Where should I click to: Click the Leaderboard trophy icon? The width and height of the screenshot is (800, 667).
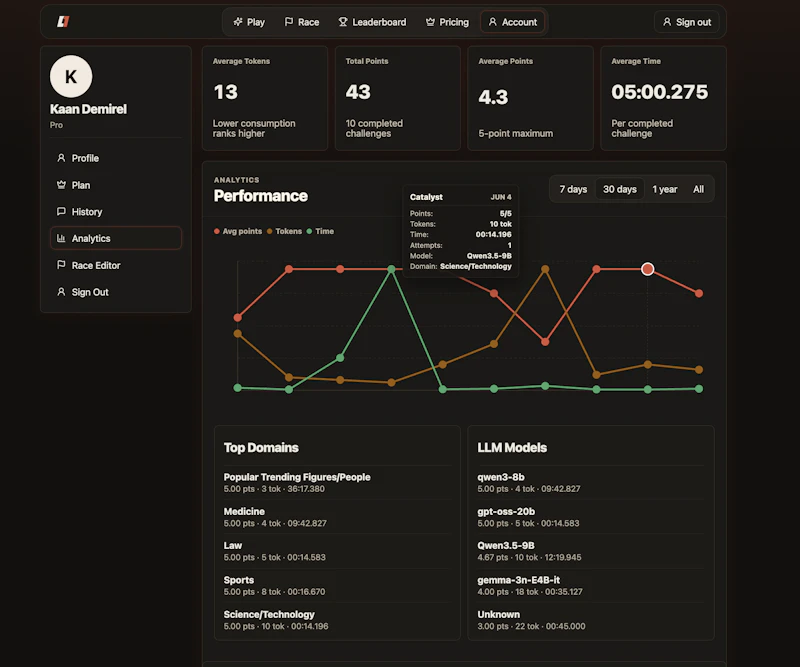point(343,22)
